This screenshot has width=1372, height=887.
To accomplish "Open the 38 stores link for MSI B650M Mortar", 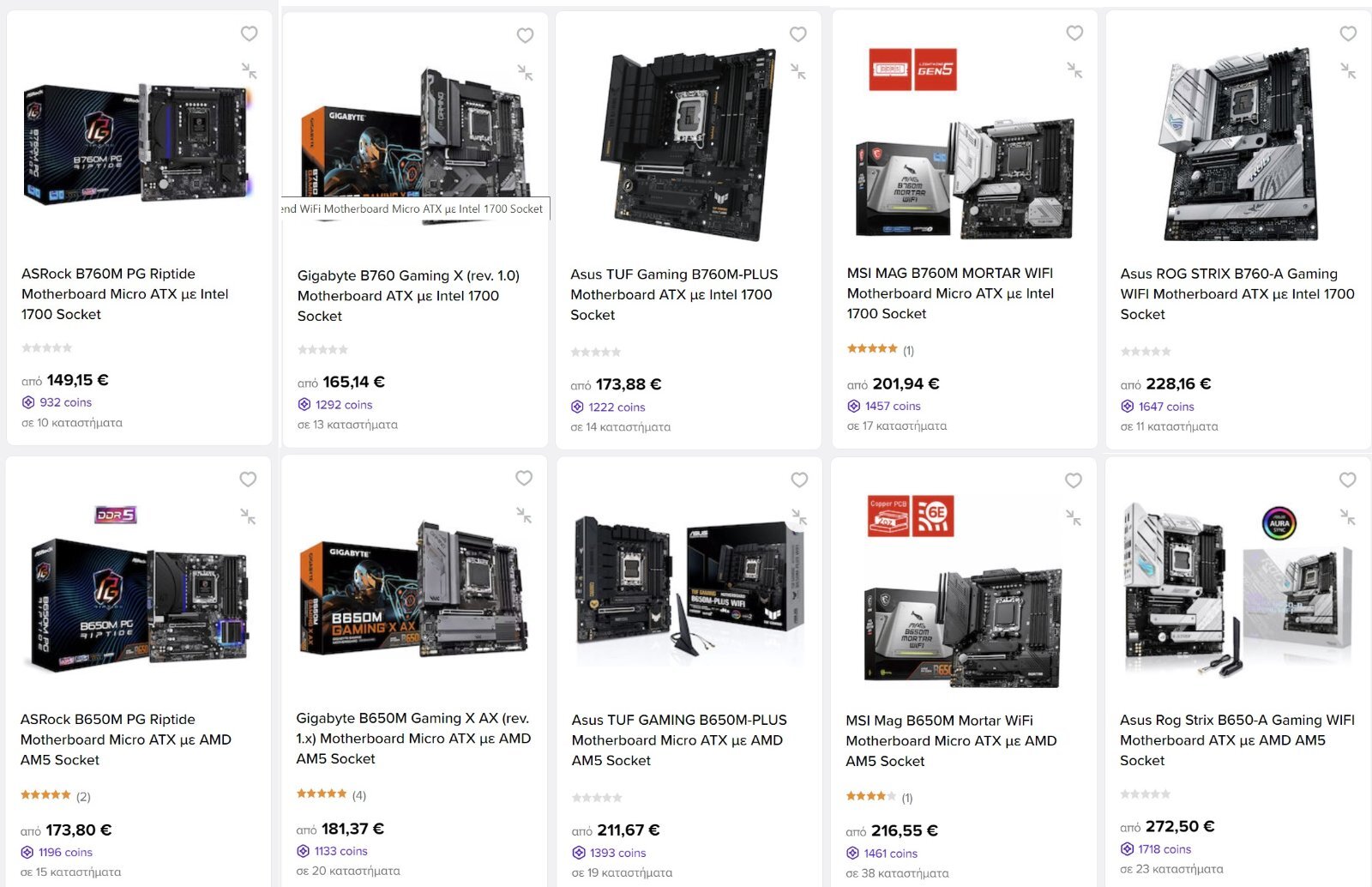I will point(897,873).
